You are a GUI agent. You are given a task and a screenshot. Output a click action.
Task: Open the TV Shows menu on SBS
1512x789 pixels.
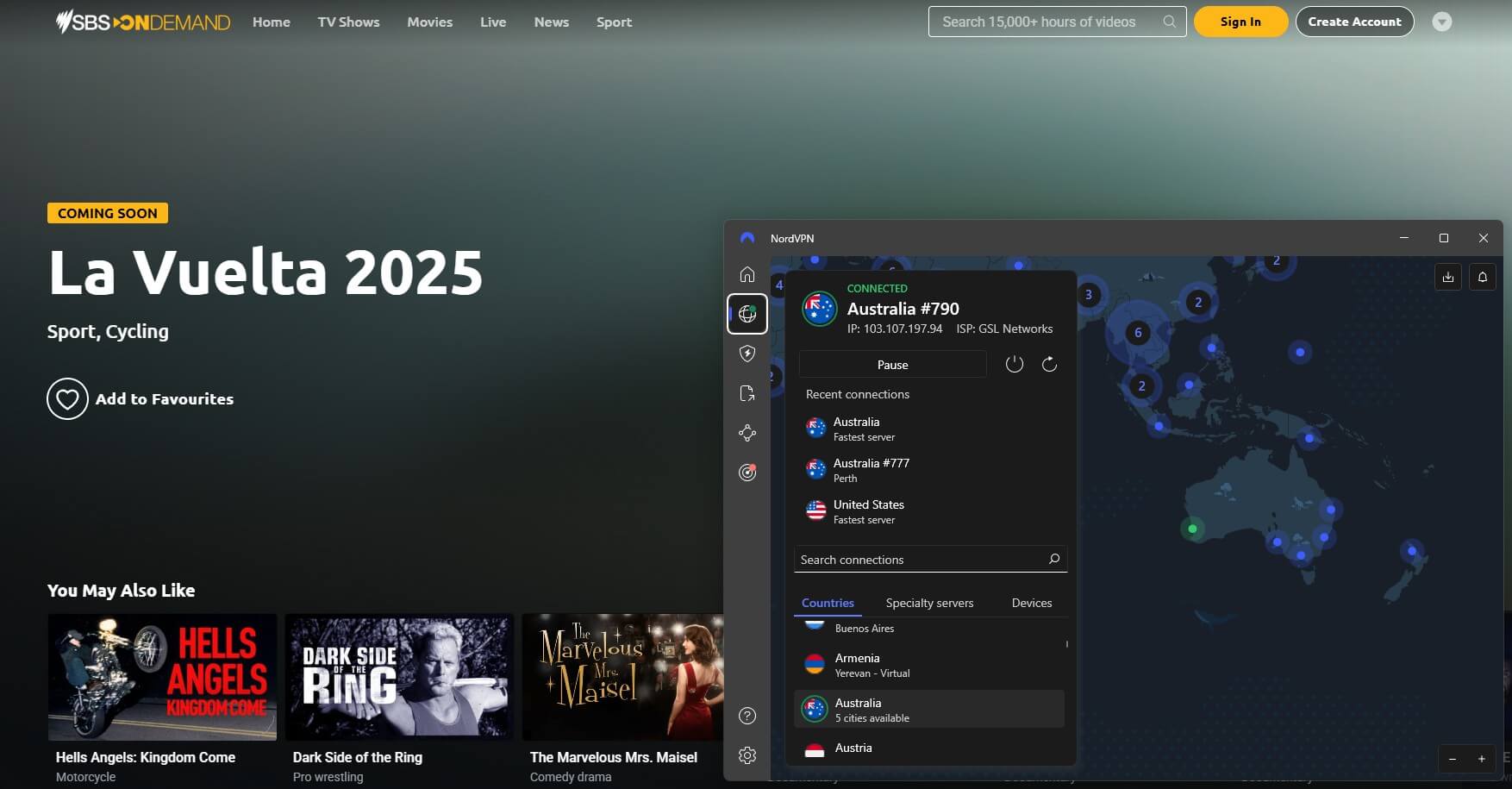348,22
